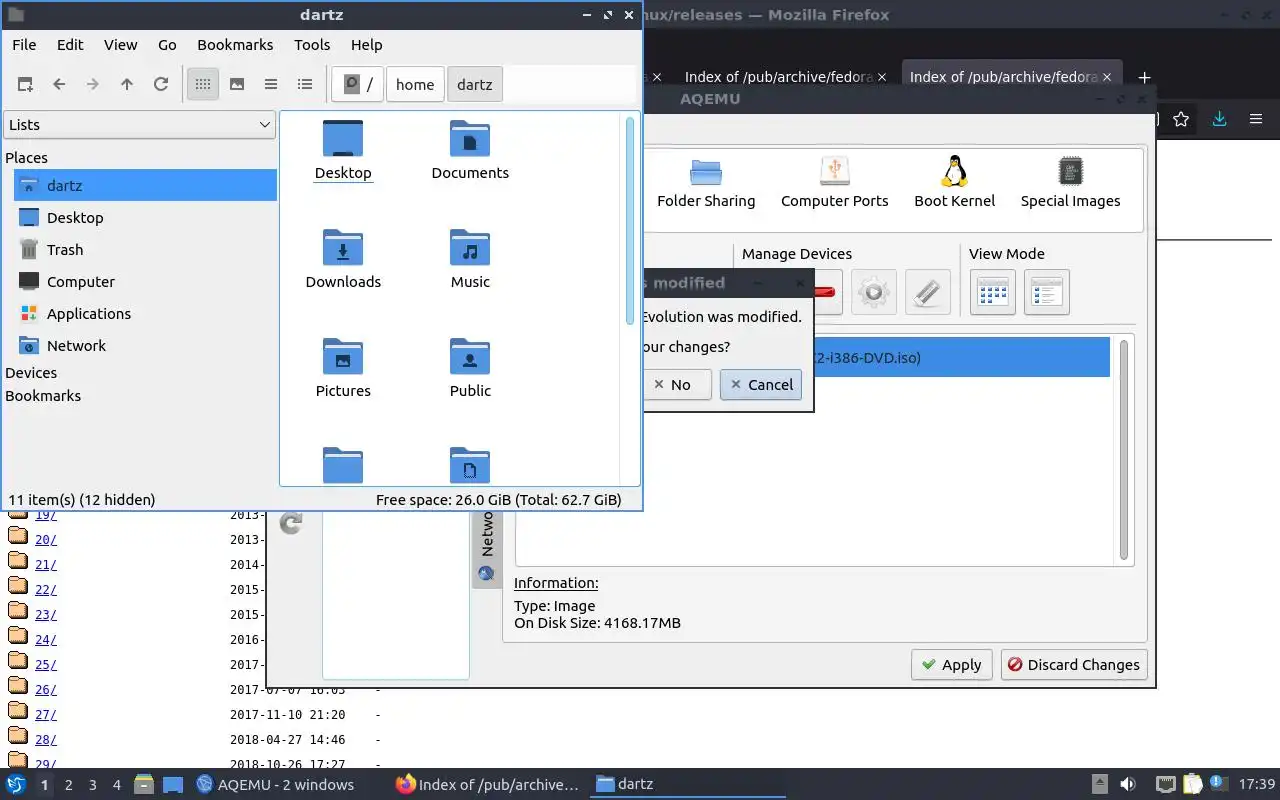Bookmark this page with Firefox star
1280x800 pixels.
pos(1181,119)
